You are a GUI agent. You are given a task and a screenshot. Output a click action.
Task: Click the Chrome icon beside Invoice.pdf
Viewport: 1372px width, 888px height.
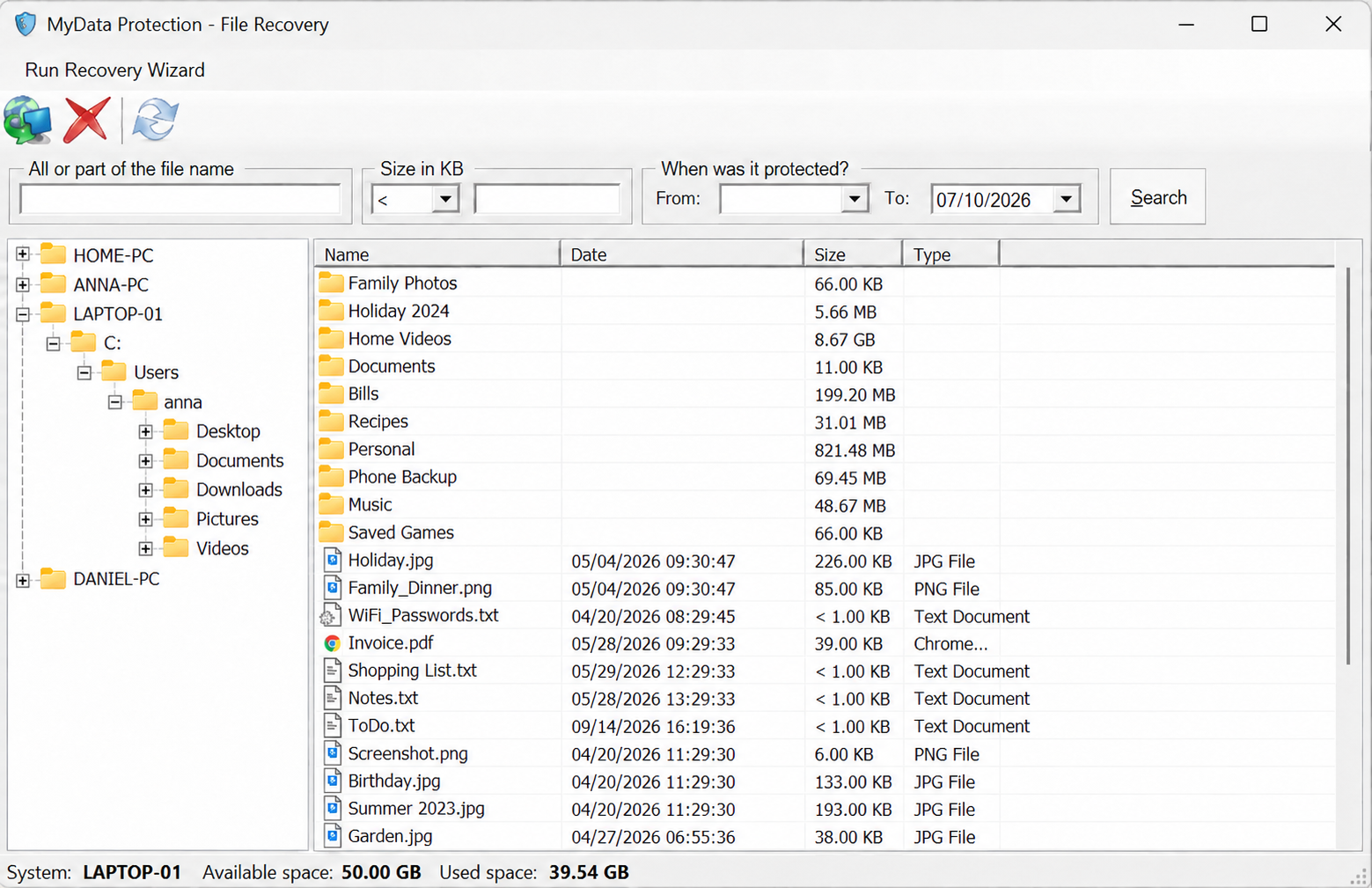(x=332, y=643)
